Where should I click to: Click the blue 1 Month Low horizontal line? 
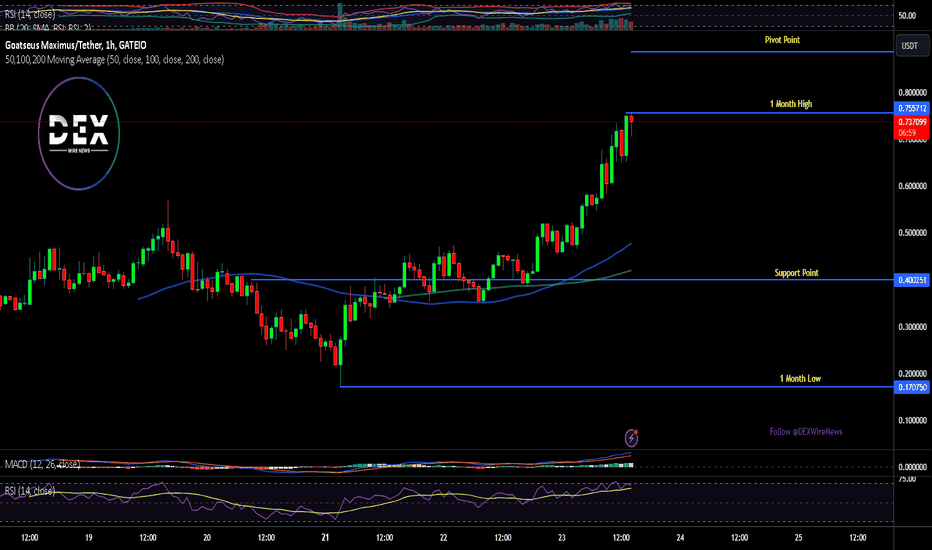[616, 387]
